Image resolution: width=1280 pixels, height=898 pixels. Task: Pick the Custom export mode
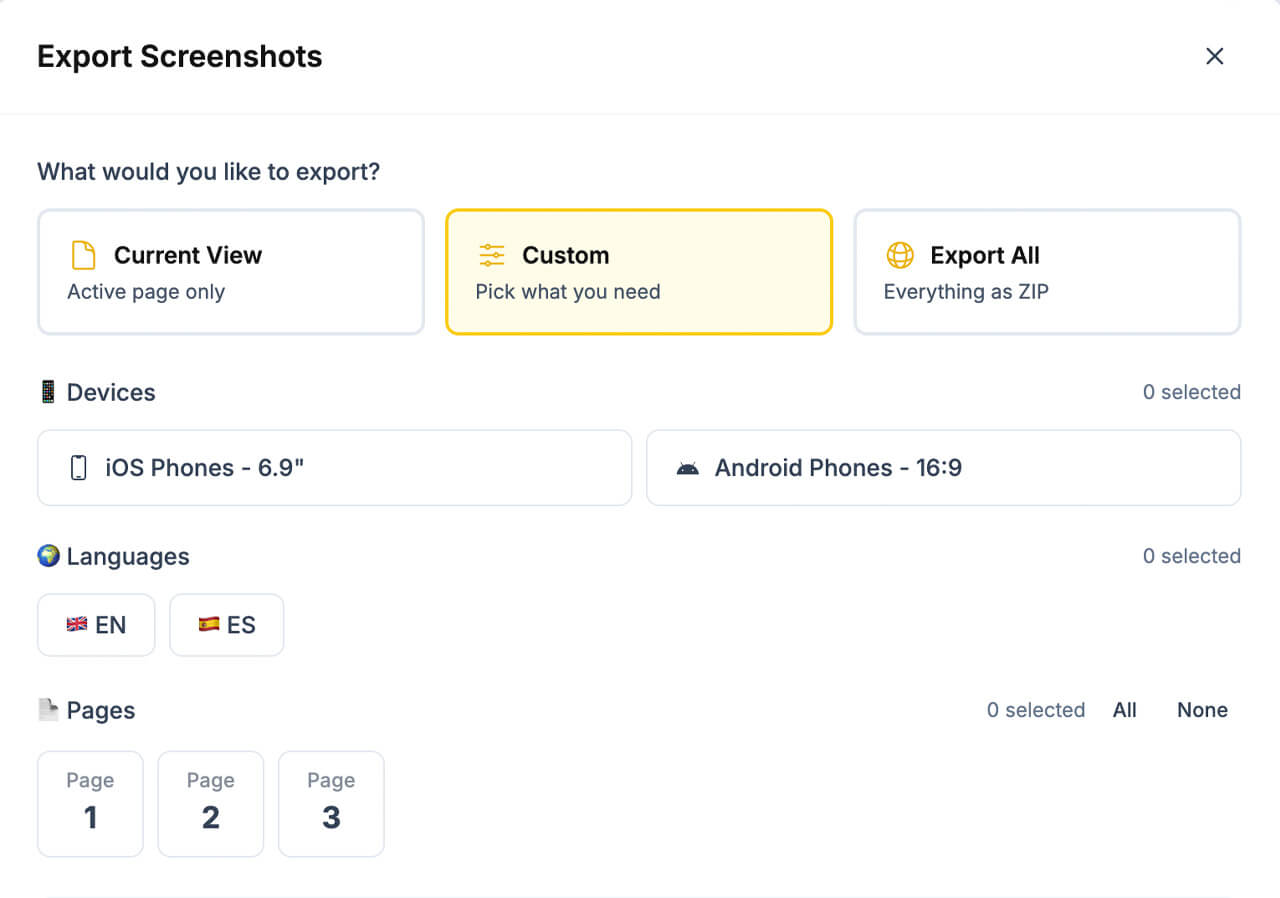[639, 272]
